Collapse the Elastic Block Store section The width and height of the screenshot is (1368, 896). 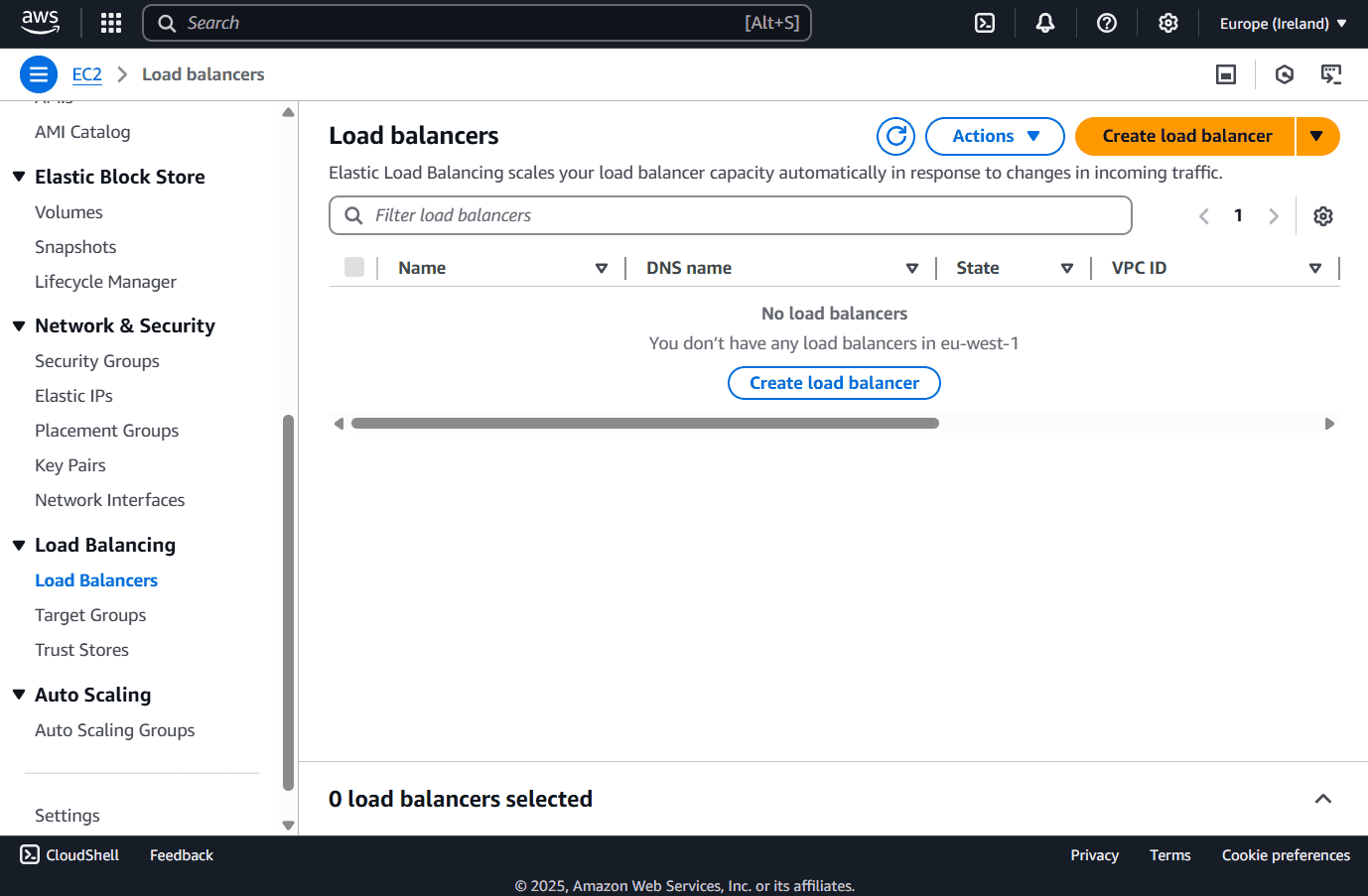pos(19,177)
